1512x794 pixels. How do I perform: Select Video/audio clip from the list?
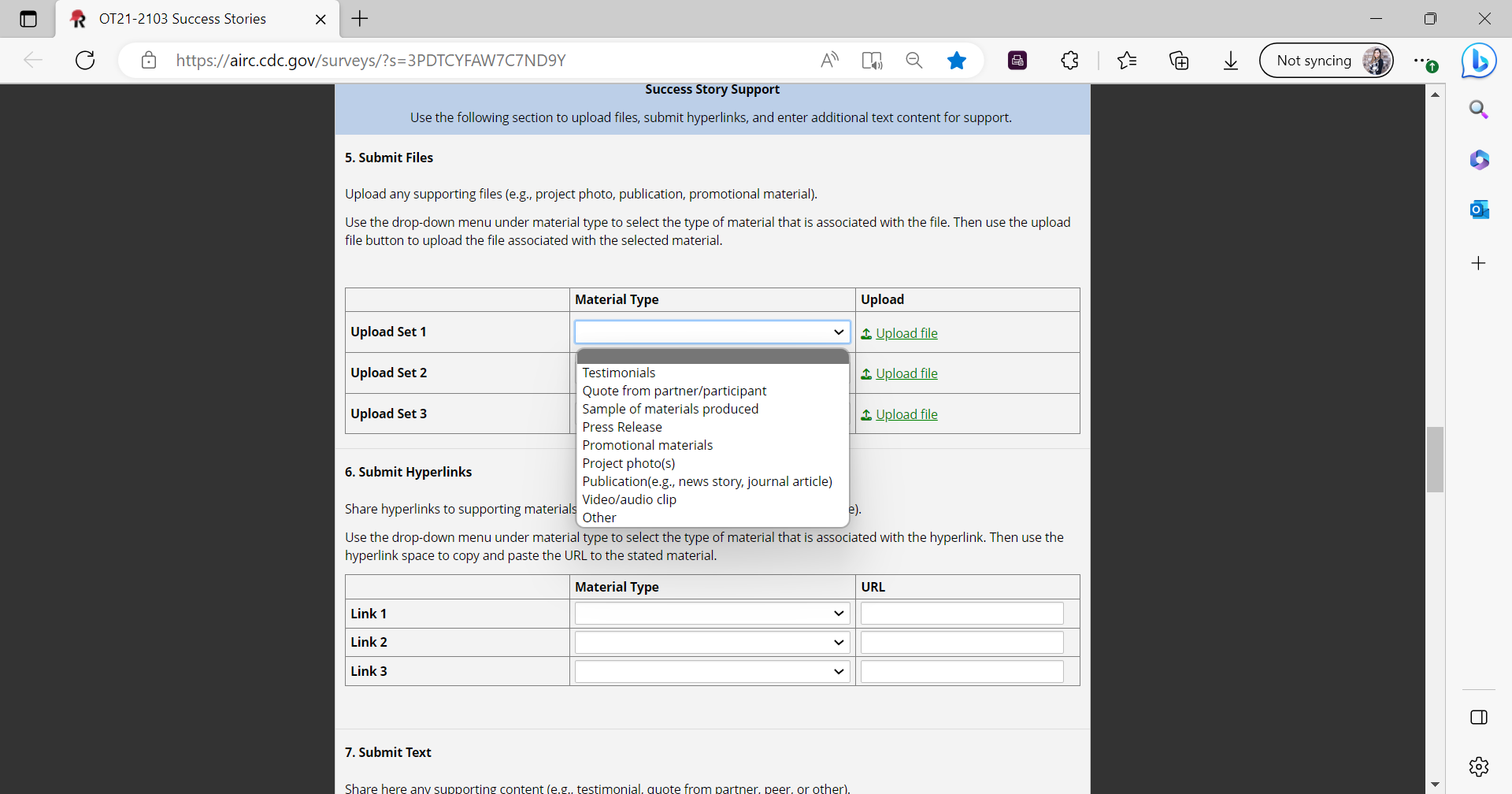(629, 499)
